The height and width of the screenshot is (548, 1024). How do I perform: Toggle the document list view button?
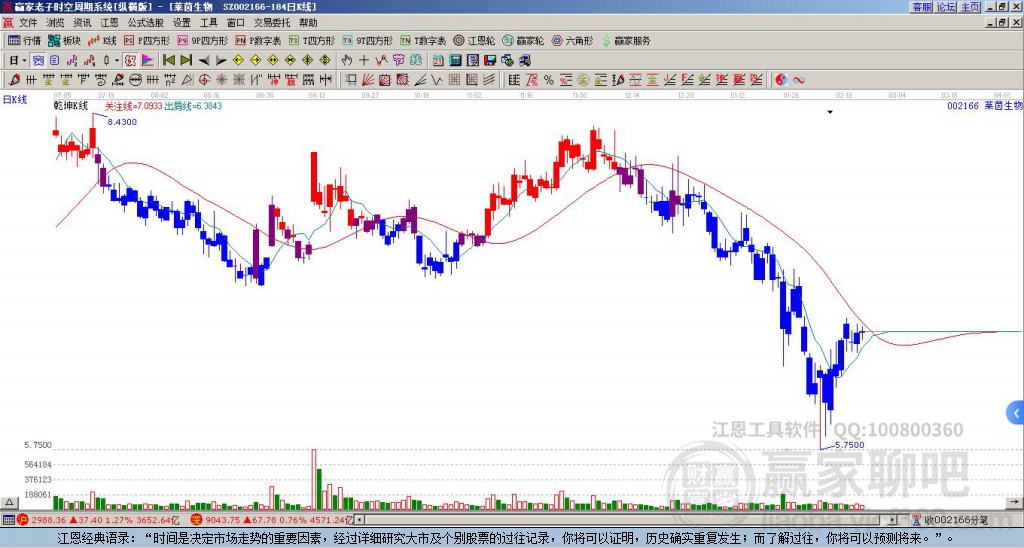coord(55,60)
